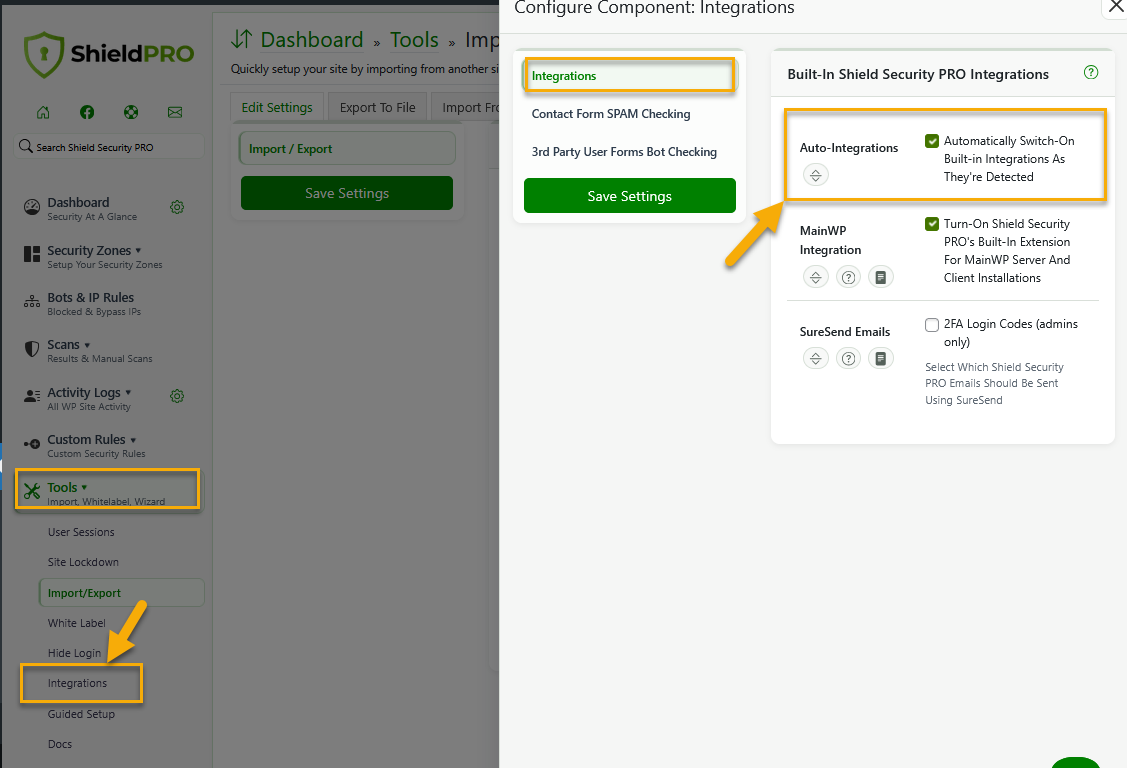The width and height of the screenshot is (1127, 768).
Task: Click the green Save Settings button
Action: click(x=629, y=196)
